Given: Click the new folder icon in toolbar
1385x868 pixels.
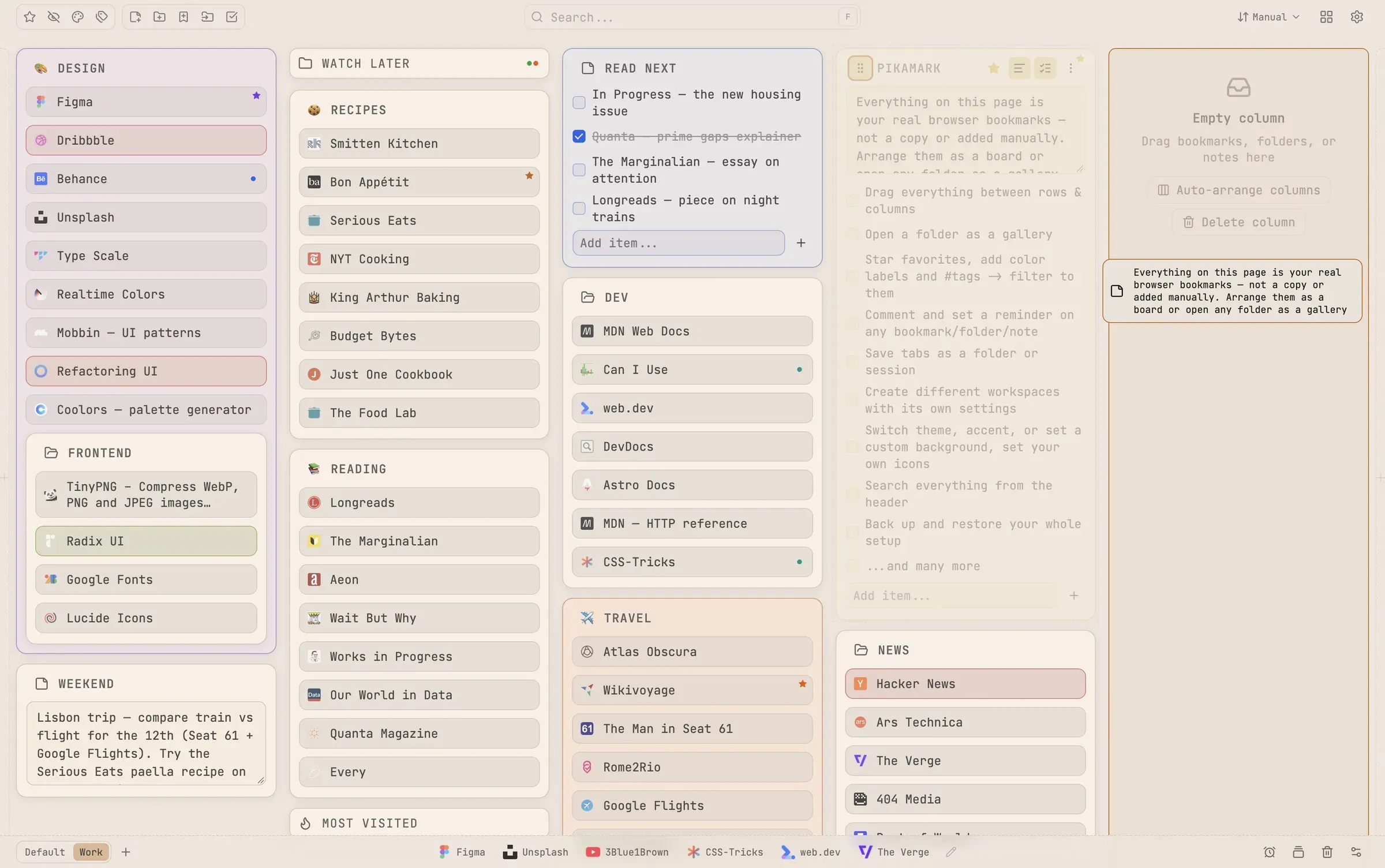Looking at the screenshot, I should click(159, 17).
